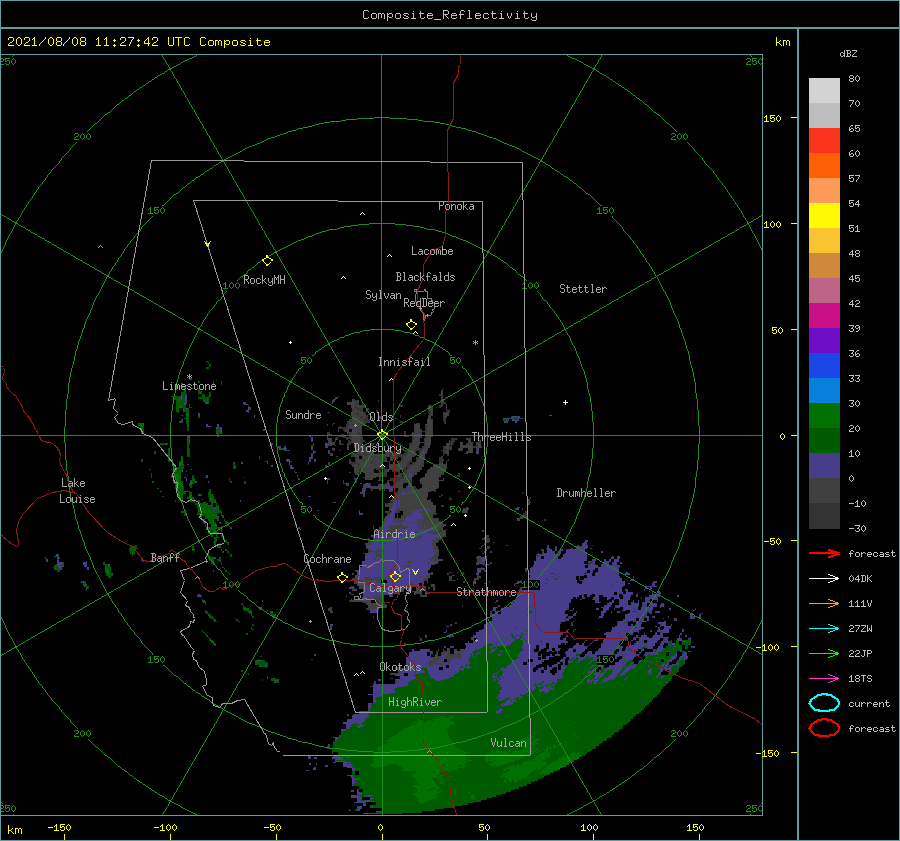Click the red forecast arrow in legend
The image size is (900, 841).
tap(825, 553)
